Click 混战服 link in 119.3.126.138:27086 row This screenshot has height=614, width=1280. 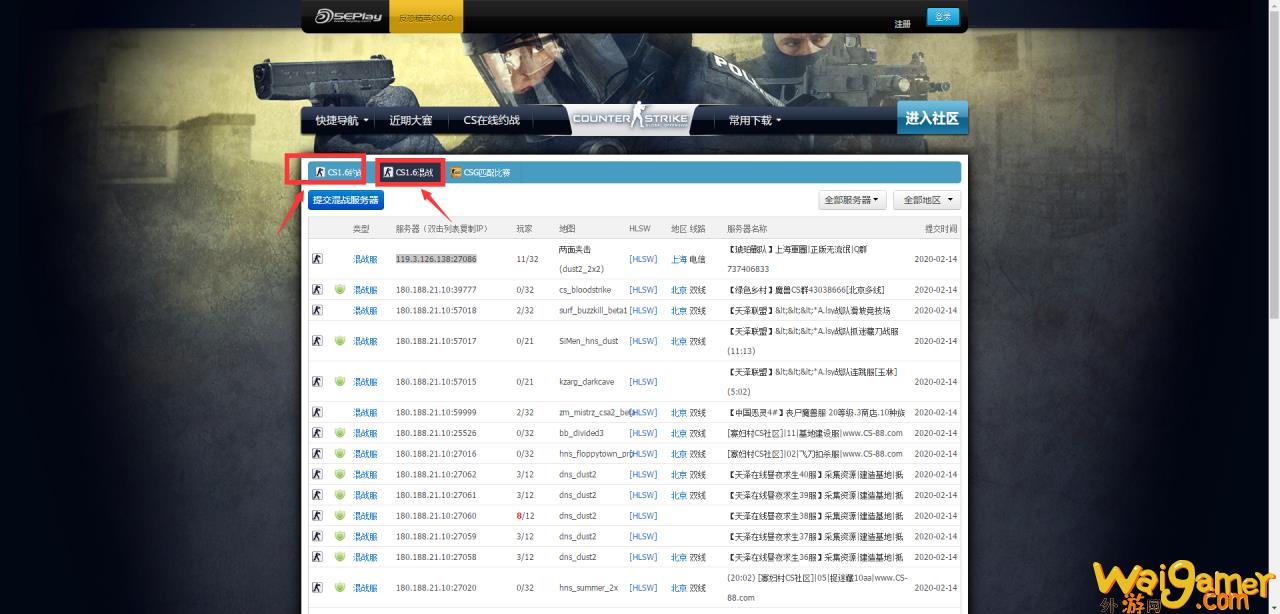pos(365,259)
